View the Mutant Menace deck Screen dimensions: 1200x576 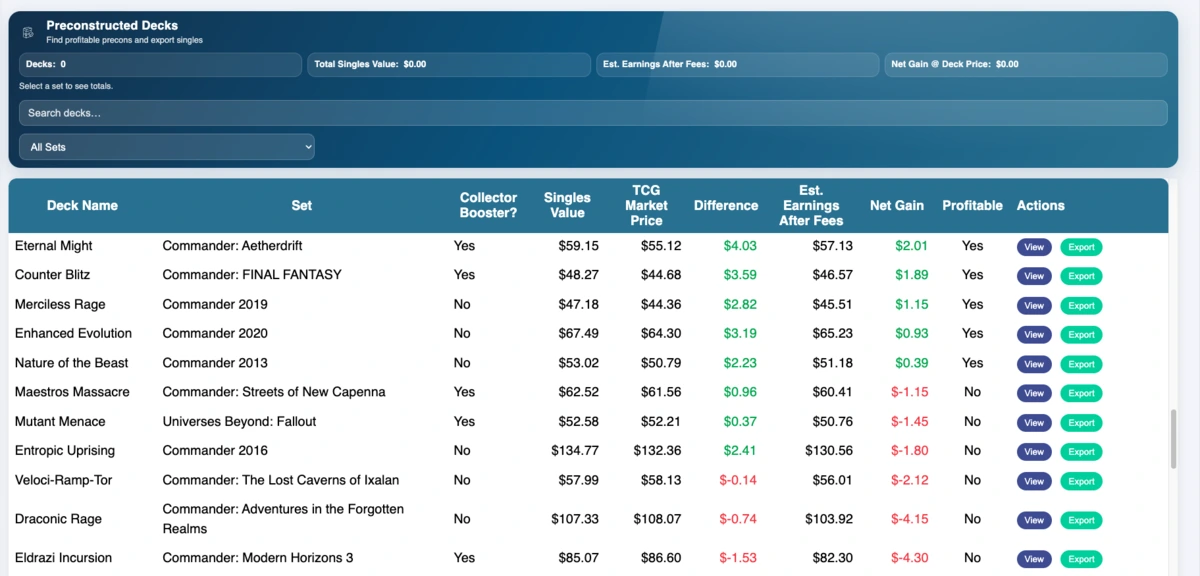tap(1033, 421)
